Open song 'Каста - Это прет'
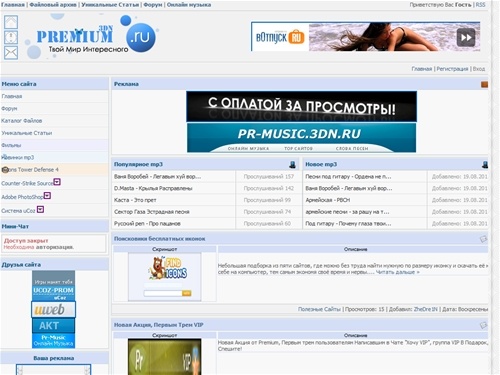The width and height of the screenshot is (500, 375). pyautogui.click(x=135, y=200)
